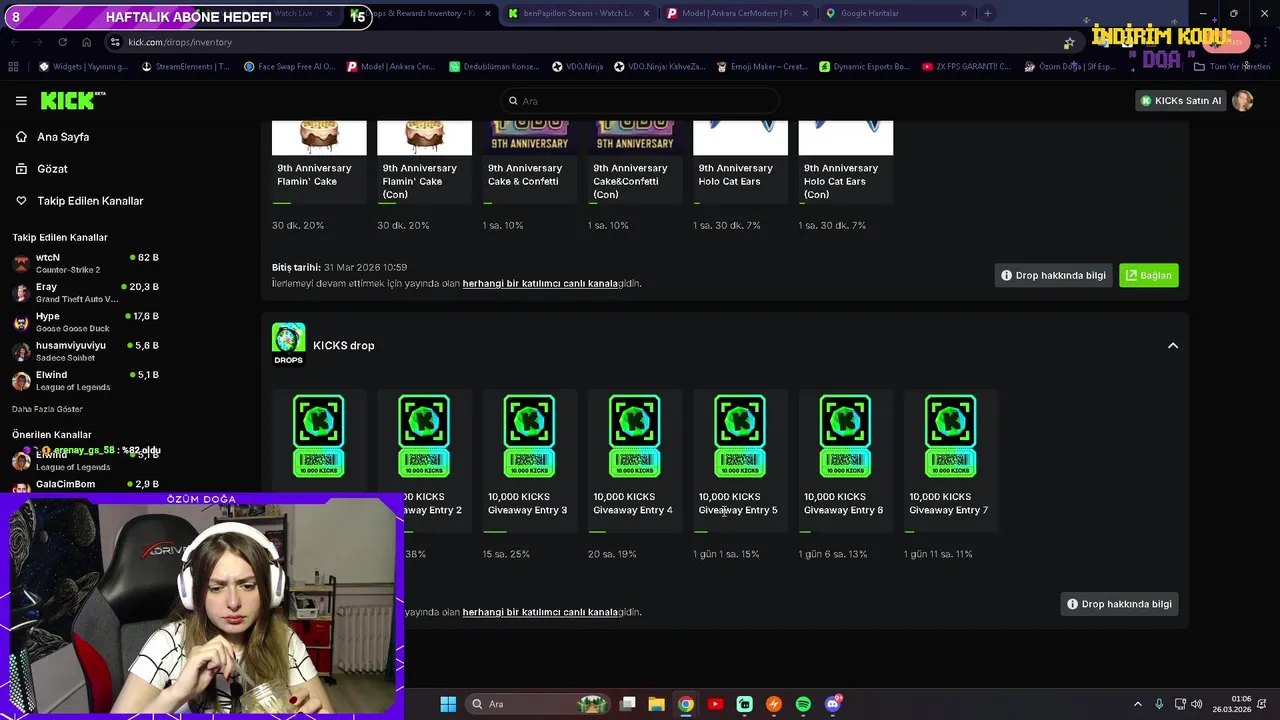Open Chrome from the taskbar

(685, 704)
